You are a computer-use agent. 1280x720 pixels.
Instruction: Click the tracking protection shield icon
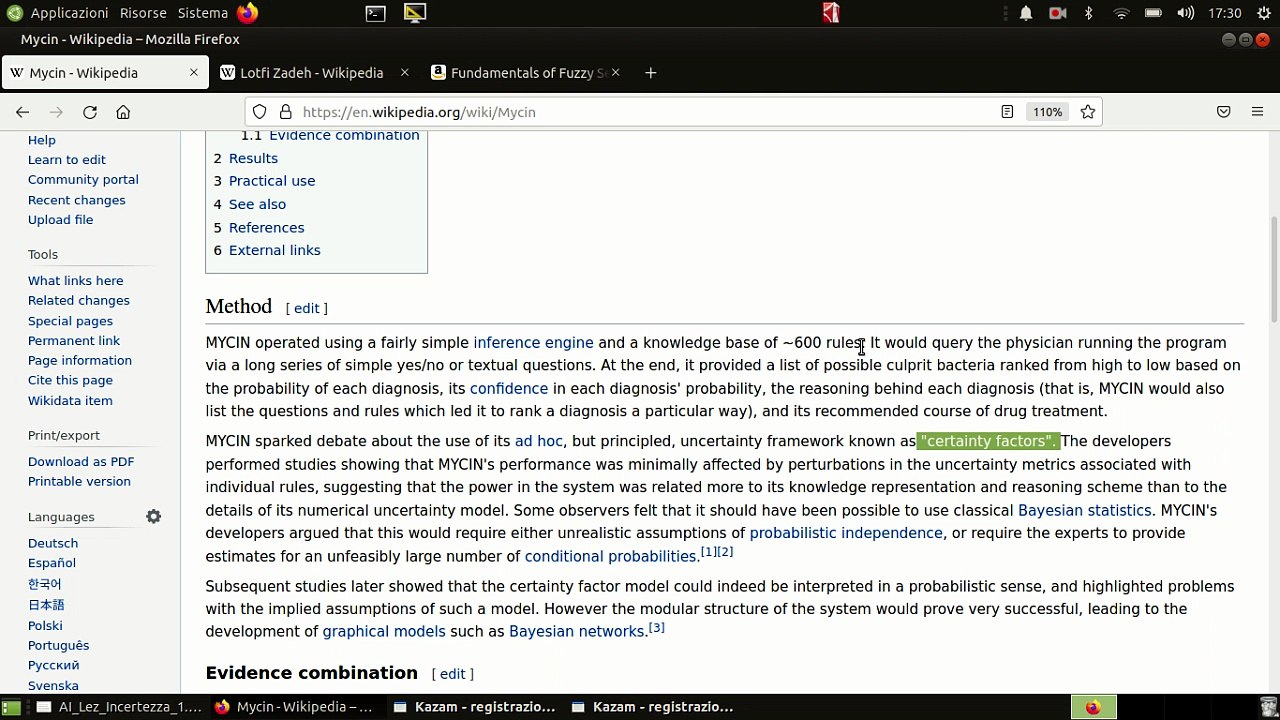(260, 112)
